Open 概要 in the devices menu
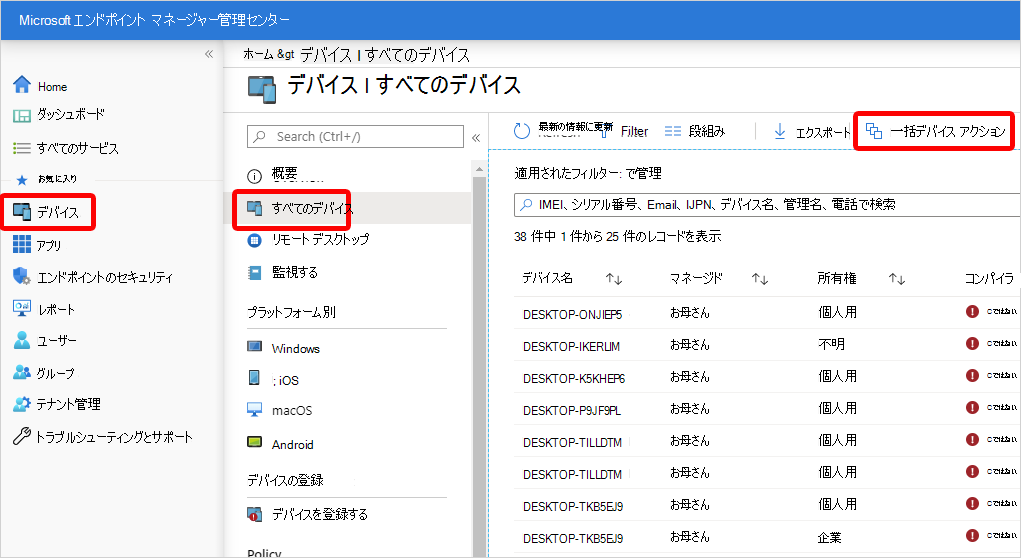This screenshot has width=1021, height=558. pos(285,174)
